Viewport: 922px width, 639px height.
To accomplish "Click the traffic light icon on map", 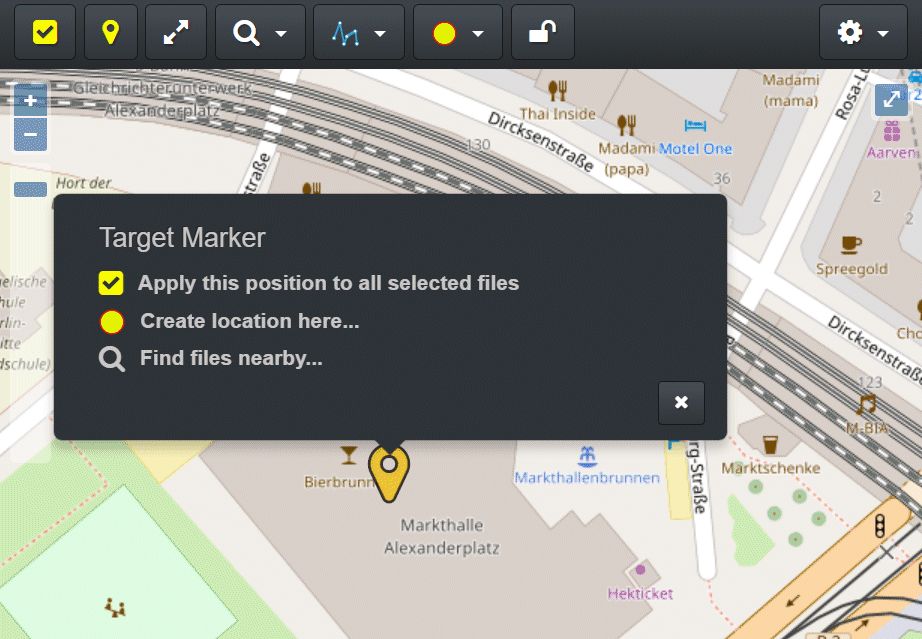I will click(x=880, y=526).
